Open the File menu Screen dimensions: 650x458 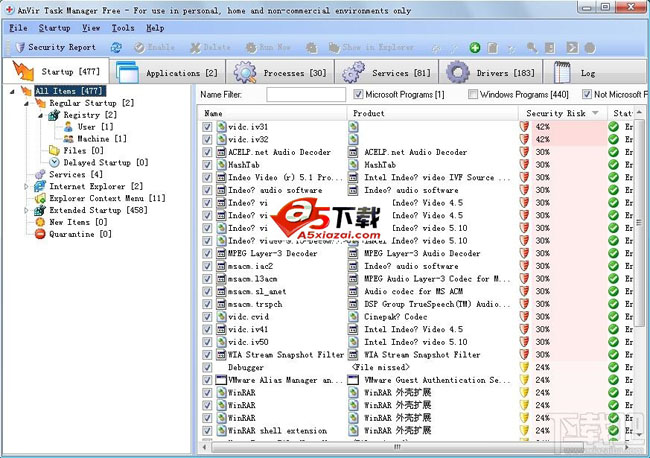point(18,28)
